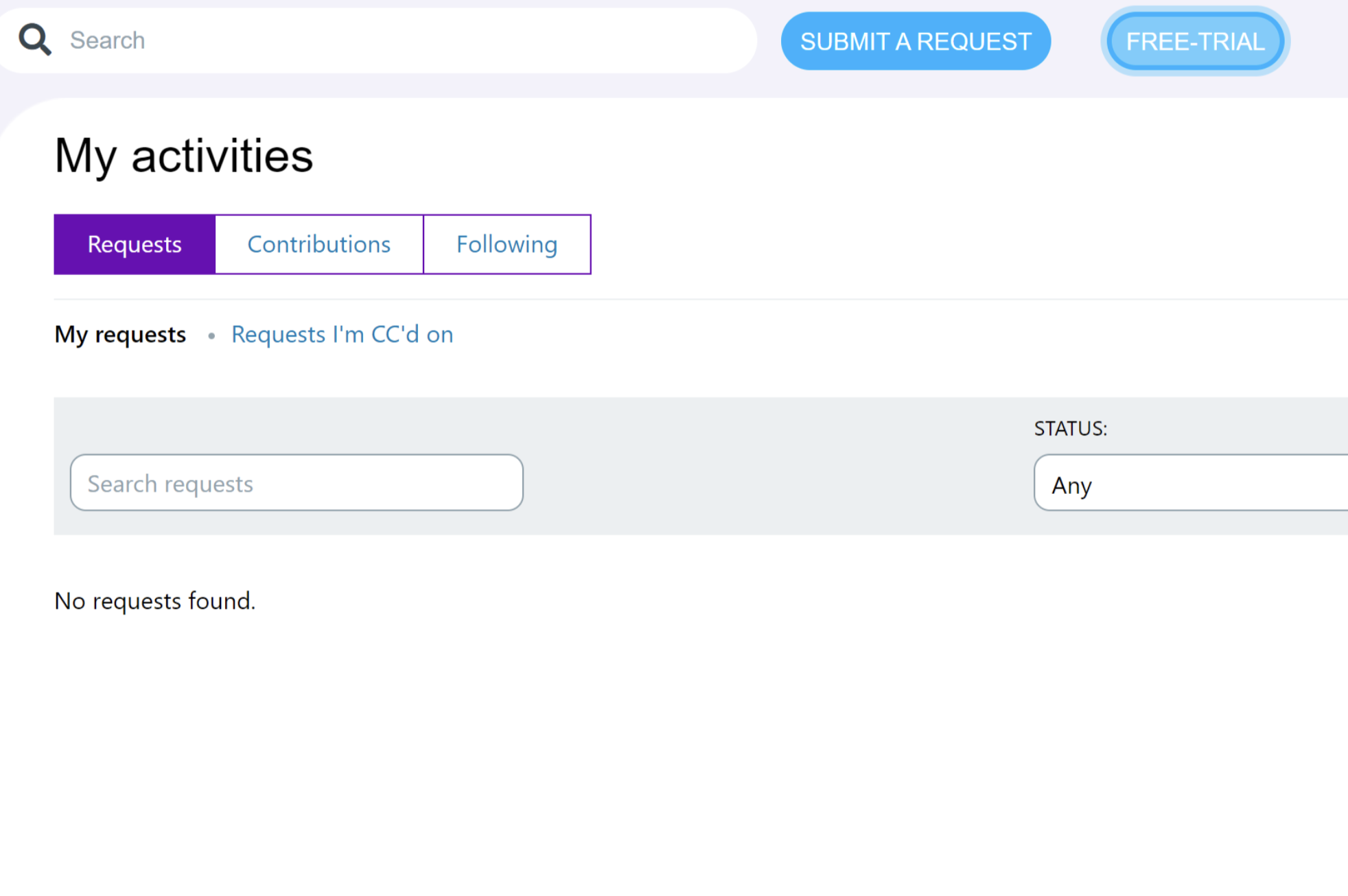Click the bullet separator after My requests

pos(211,336)
